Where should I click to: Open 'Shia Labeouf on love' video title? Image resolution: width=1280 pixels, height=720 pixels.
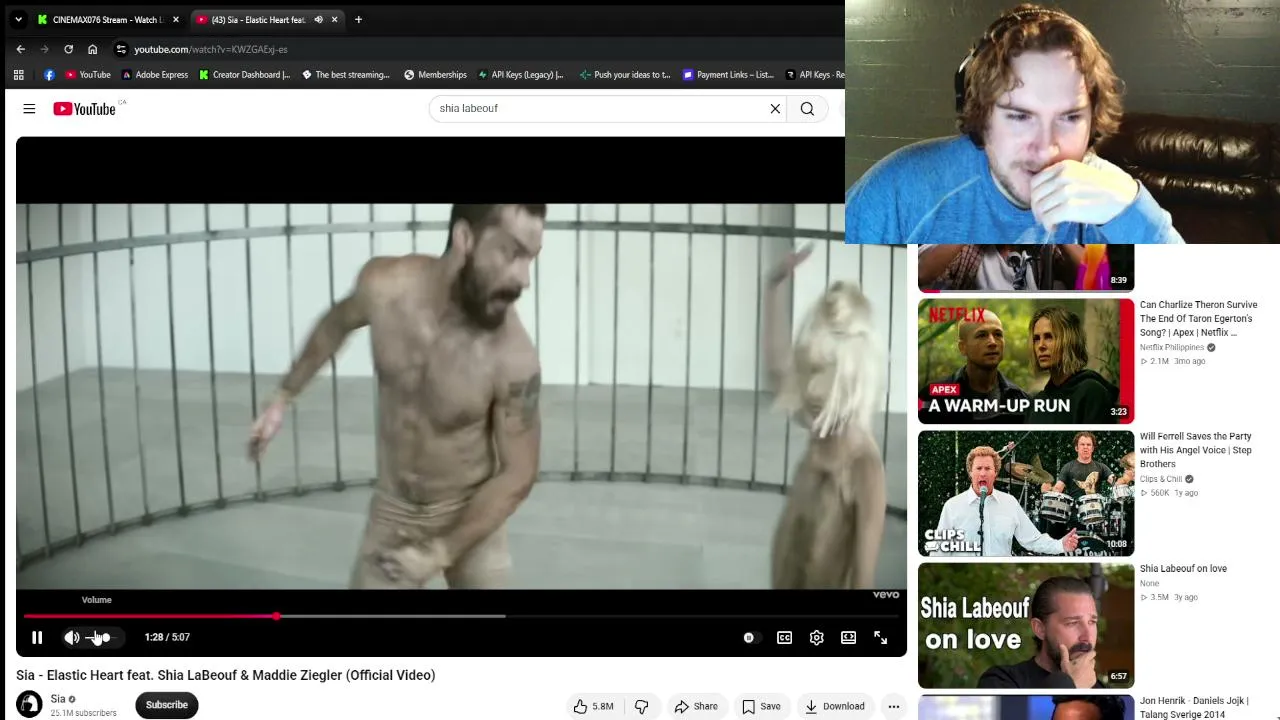[x=1183, y=569]
